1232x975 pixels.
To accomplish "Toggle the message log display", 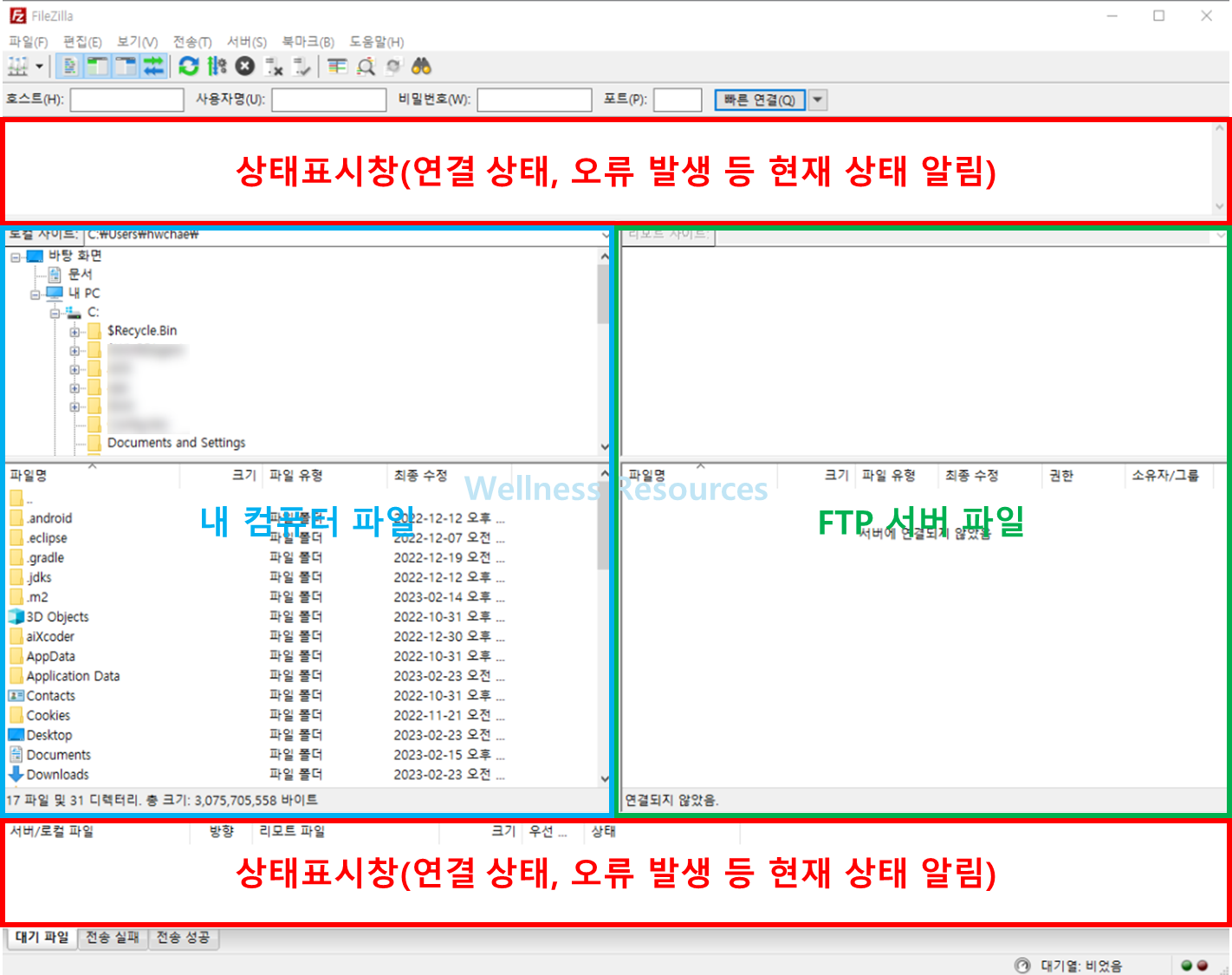I will pyautogui.click(x=70, y=67).
